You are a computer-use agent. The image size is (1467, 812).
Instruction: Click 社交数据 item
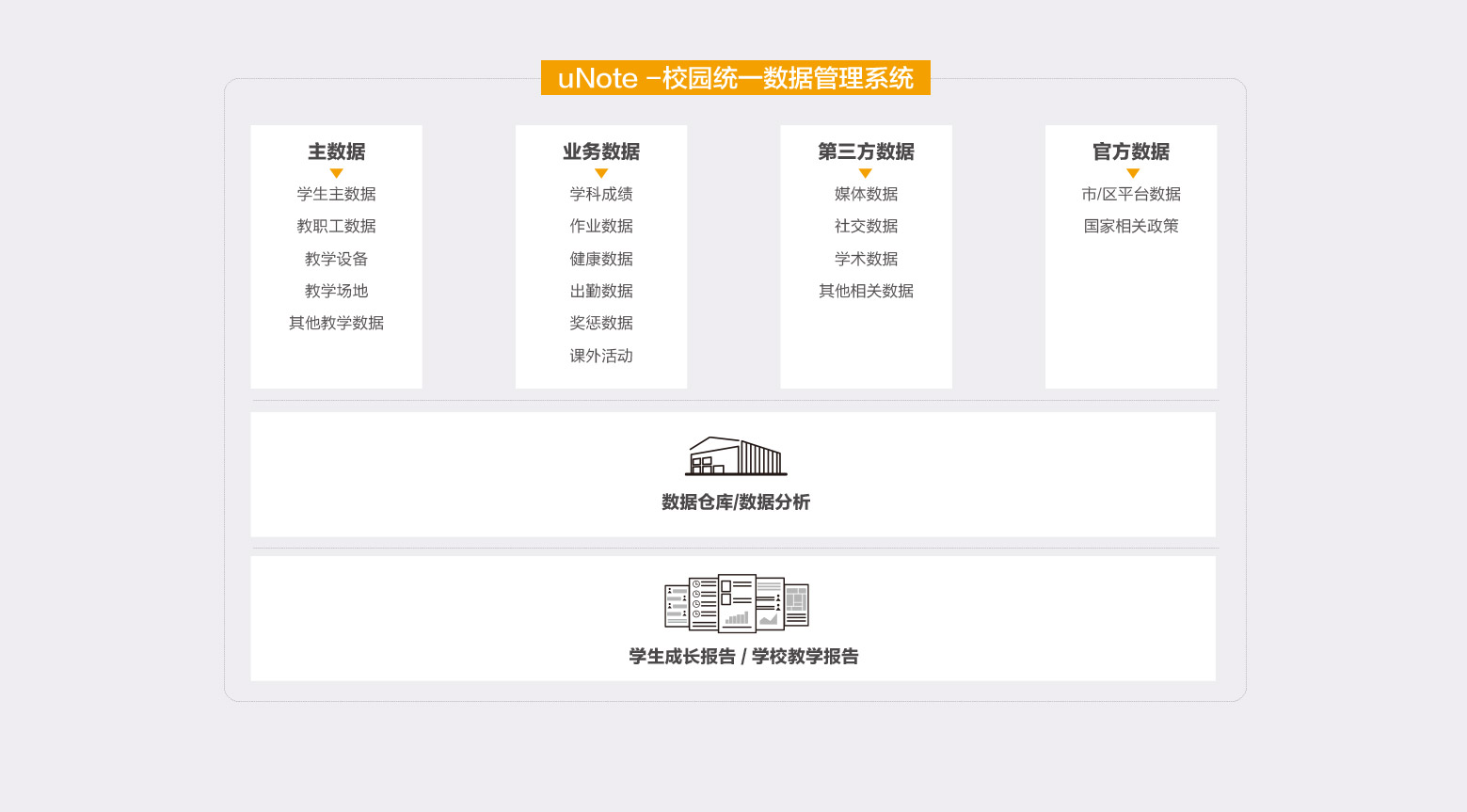tap(866, 226)
